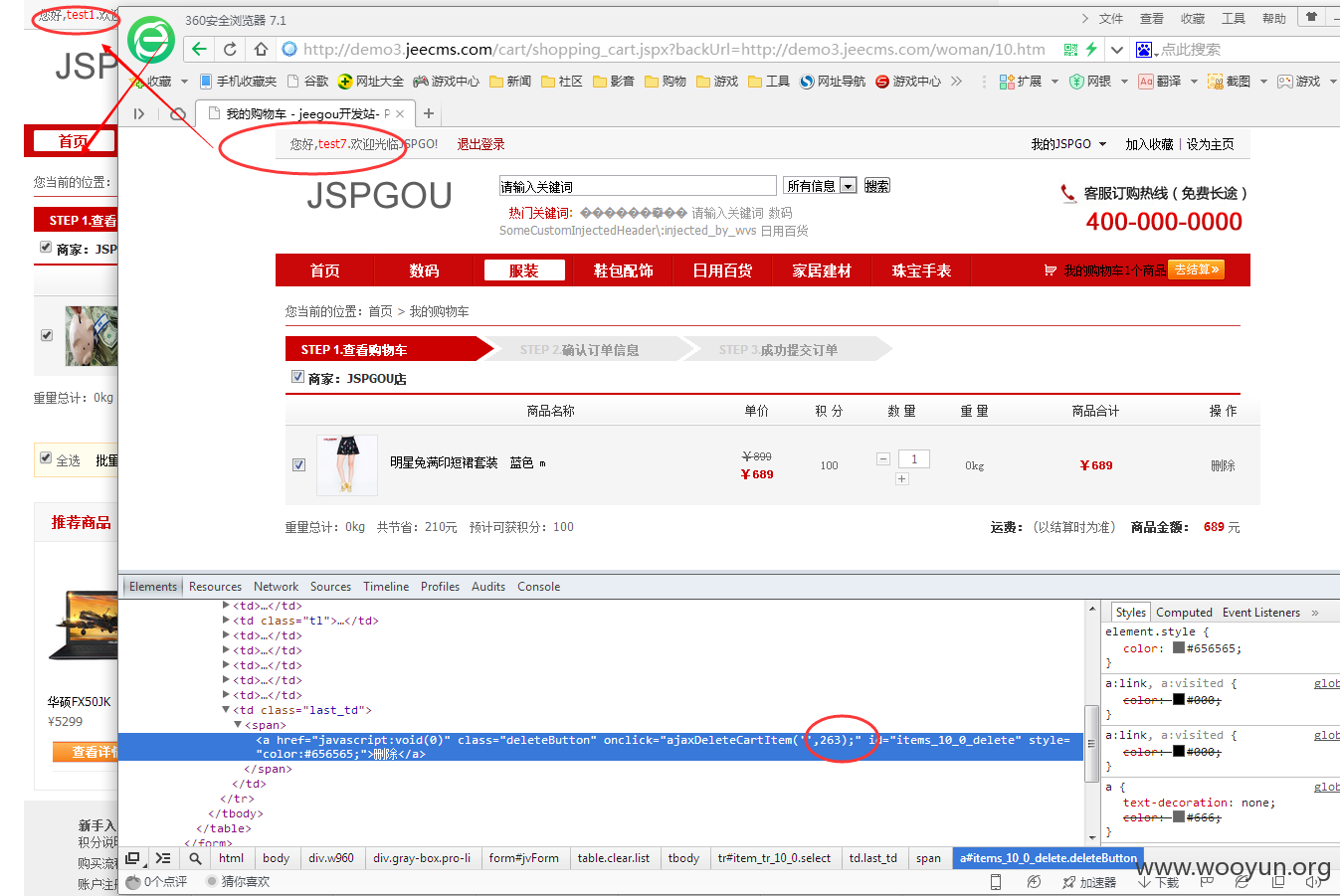Click the 退出登录 logout link
The image size is (1340, 896).
pos(480,144)
